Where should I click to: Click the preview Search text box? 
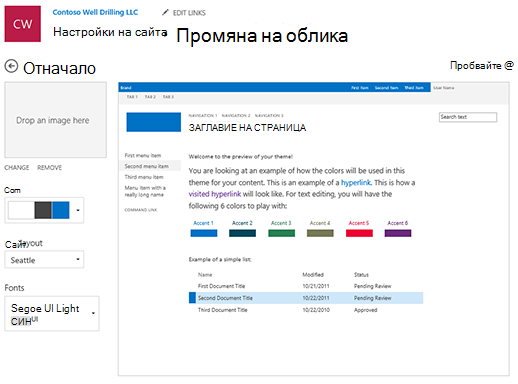(x=468, y=117)
